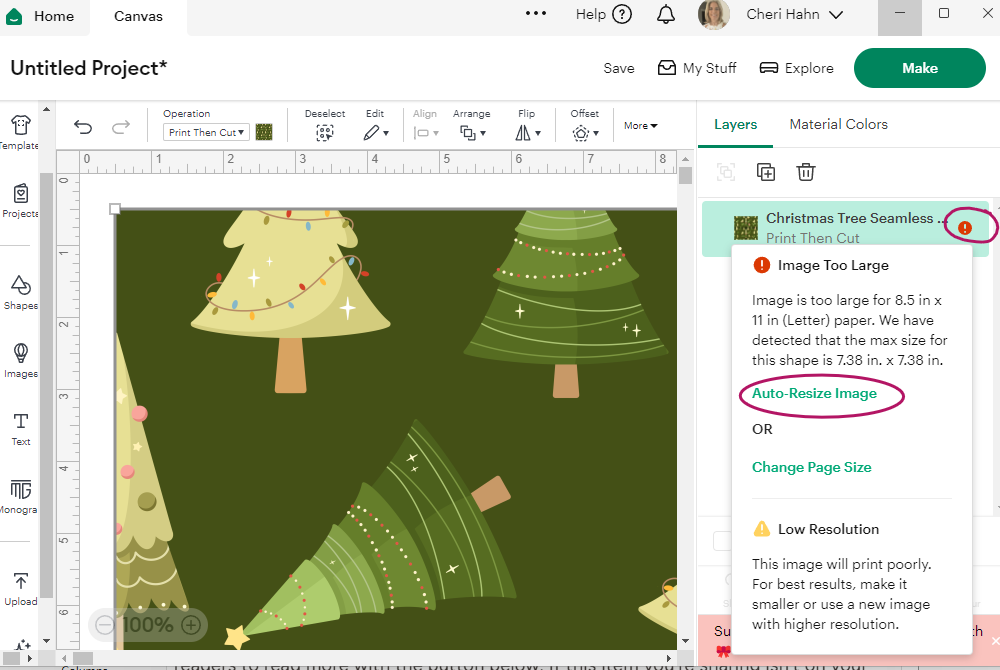Open the Shapes tool in sidebar
The height and width of the screenshot is (670, 1000).
(20, 291)
